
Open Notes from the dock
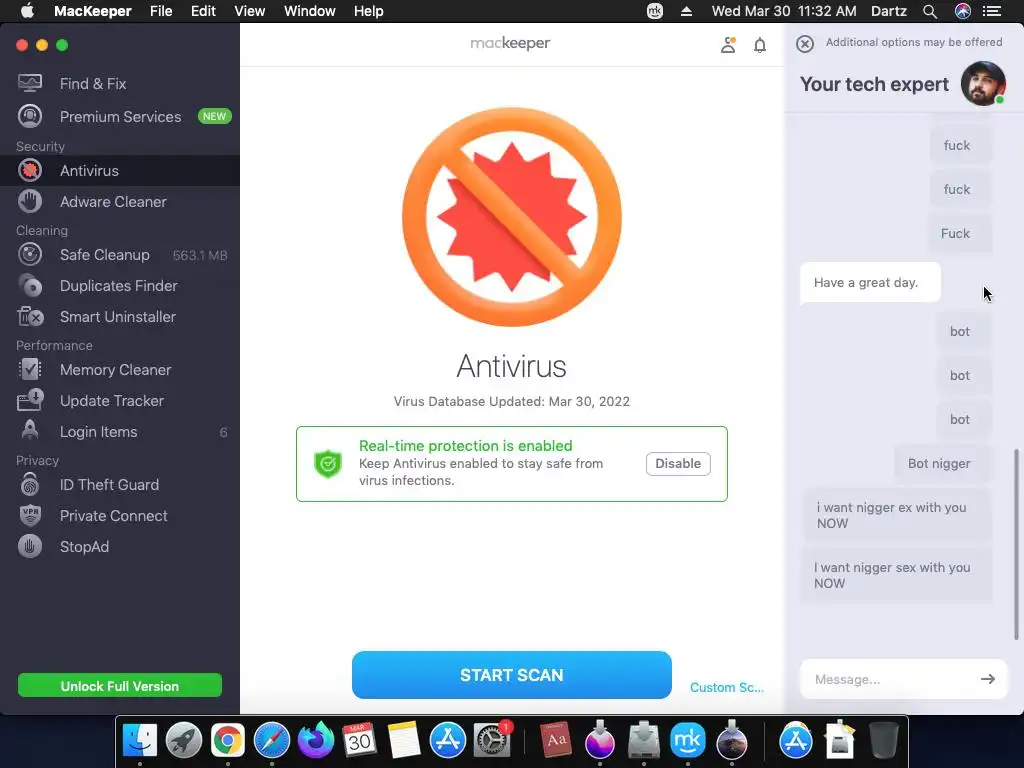404,740
